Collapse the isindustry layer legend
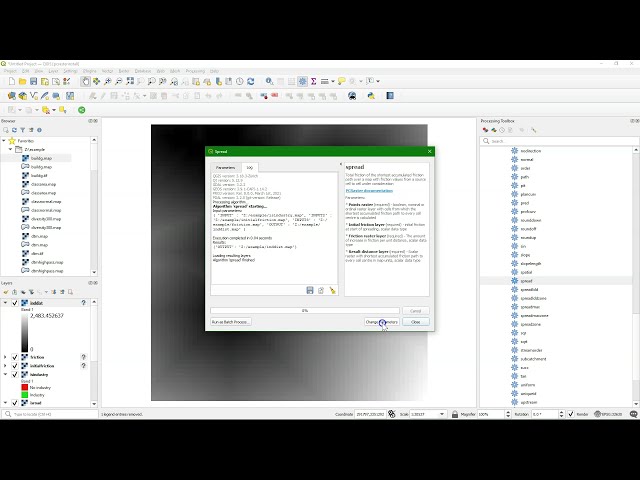Viewport: 640px width, 480px height. (x=5, y=374)
